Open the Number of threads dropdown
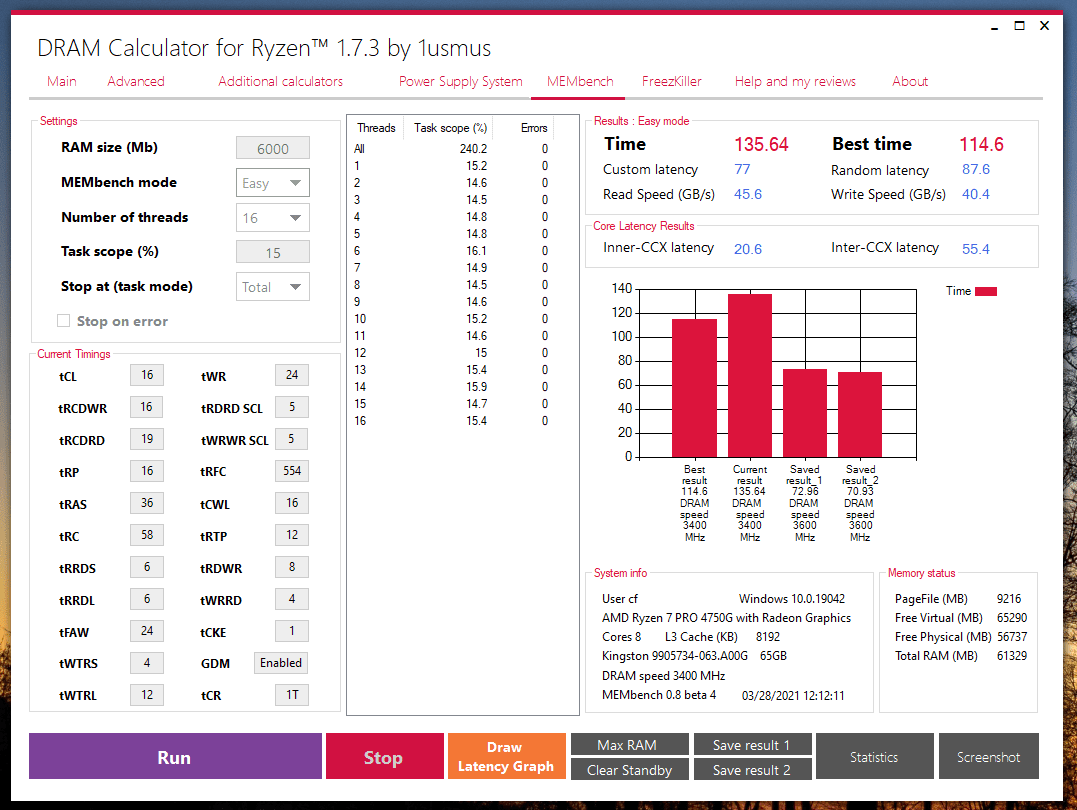The image size is (1077, 810). (x=273, y=218)
